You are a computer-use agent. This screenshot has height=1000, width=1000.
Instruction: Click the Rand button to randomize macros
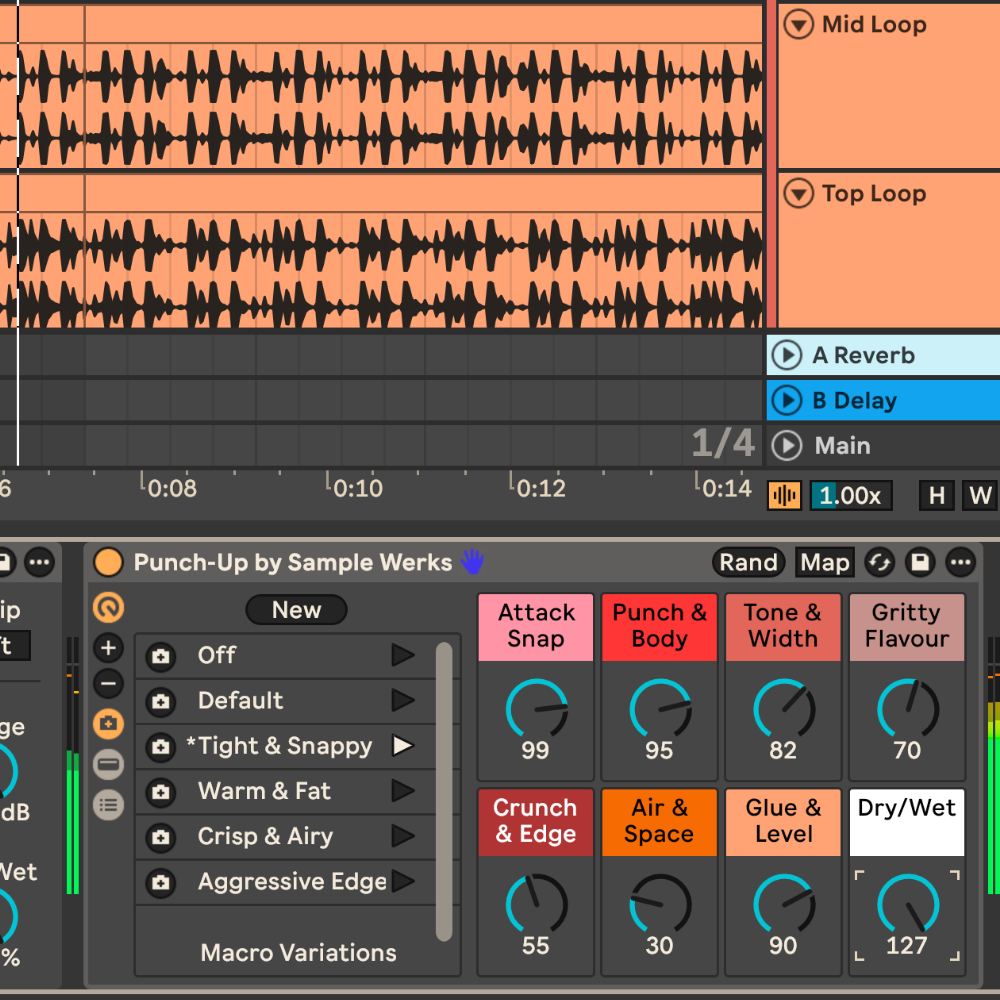pyautogui.click(x=748, y=563)
